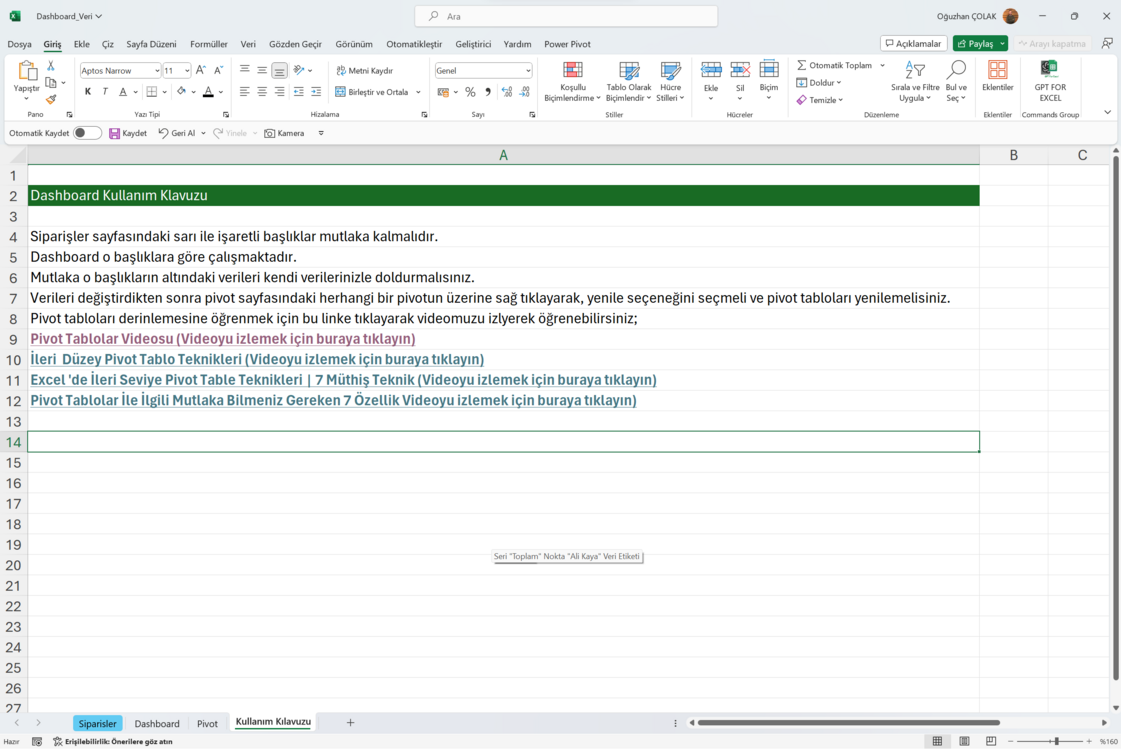This screenshot has height=749, width=1121.
Task: Select row 14 header
Action: pyautogui.click(x=14, y=442)
